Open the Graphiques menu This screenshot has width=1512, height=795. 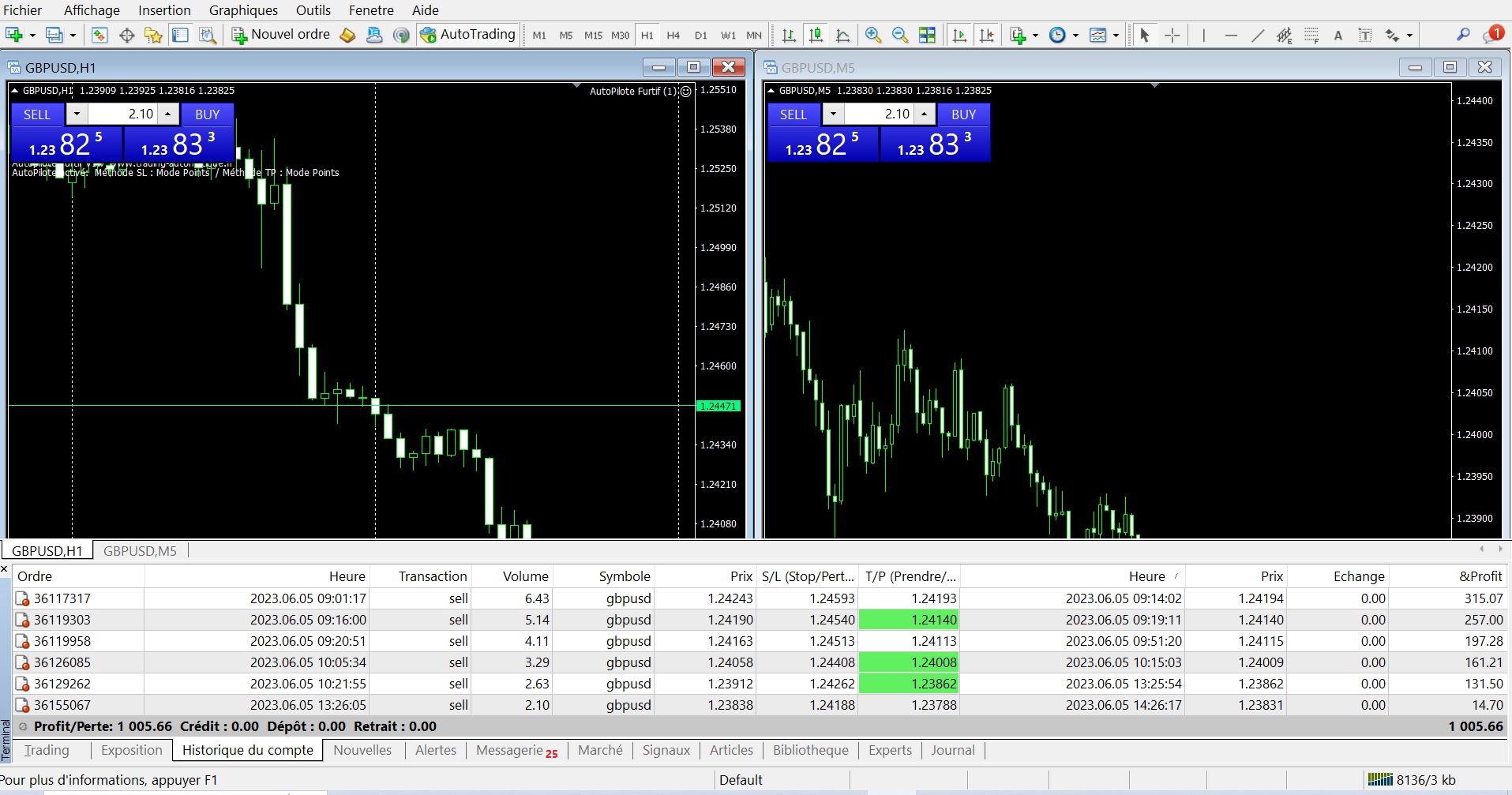click(243, 10)
